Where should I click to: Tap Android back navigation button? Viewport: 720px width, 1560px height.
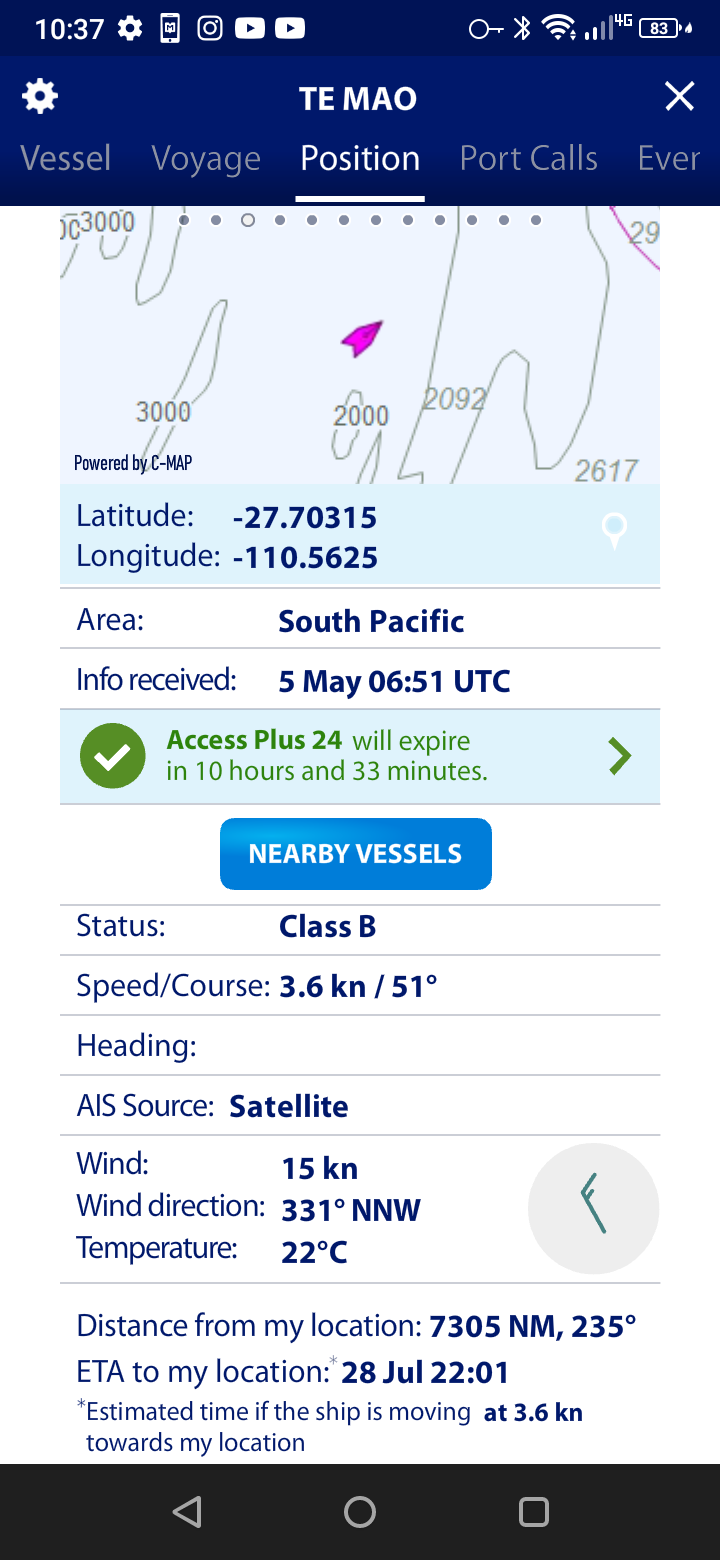tap(187, 1512)
